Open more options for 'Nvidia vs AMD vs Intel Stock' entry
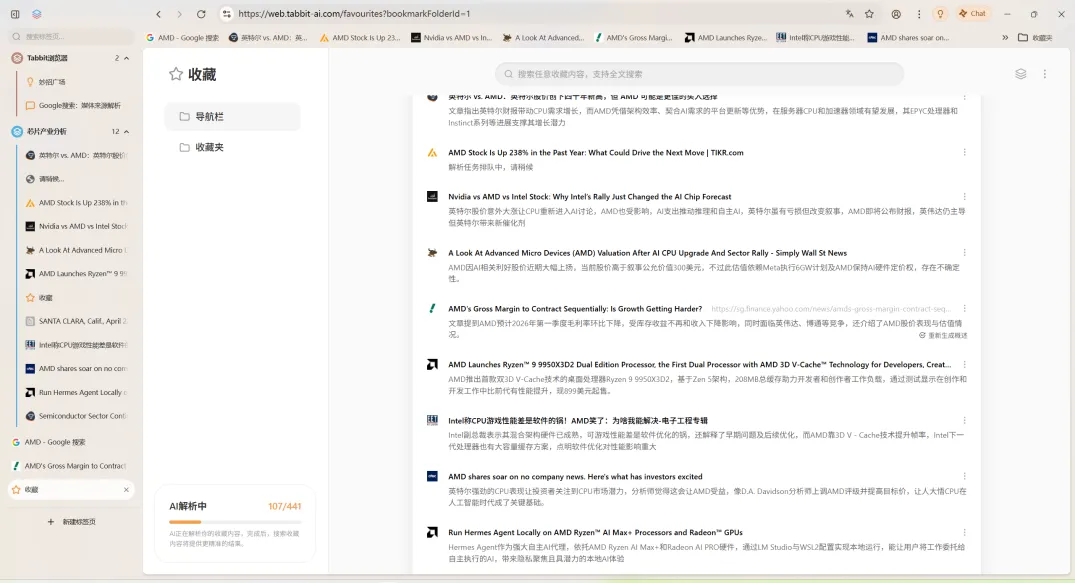 965,196
